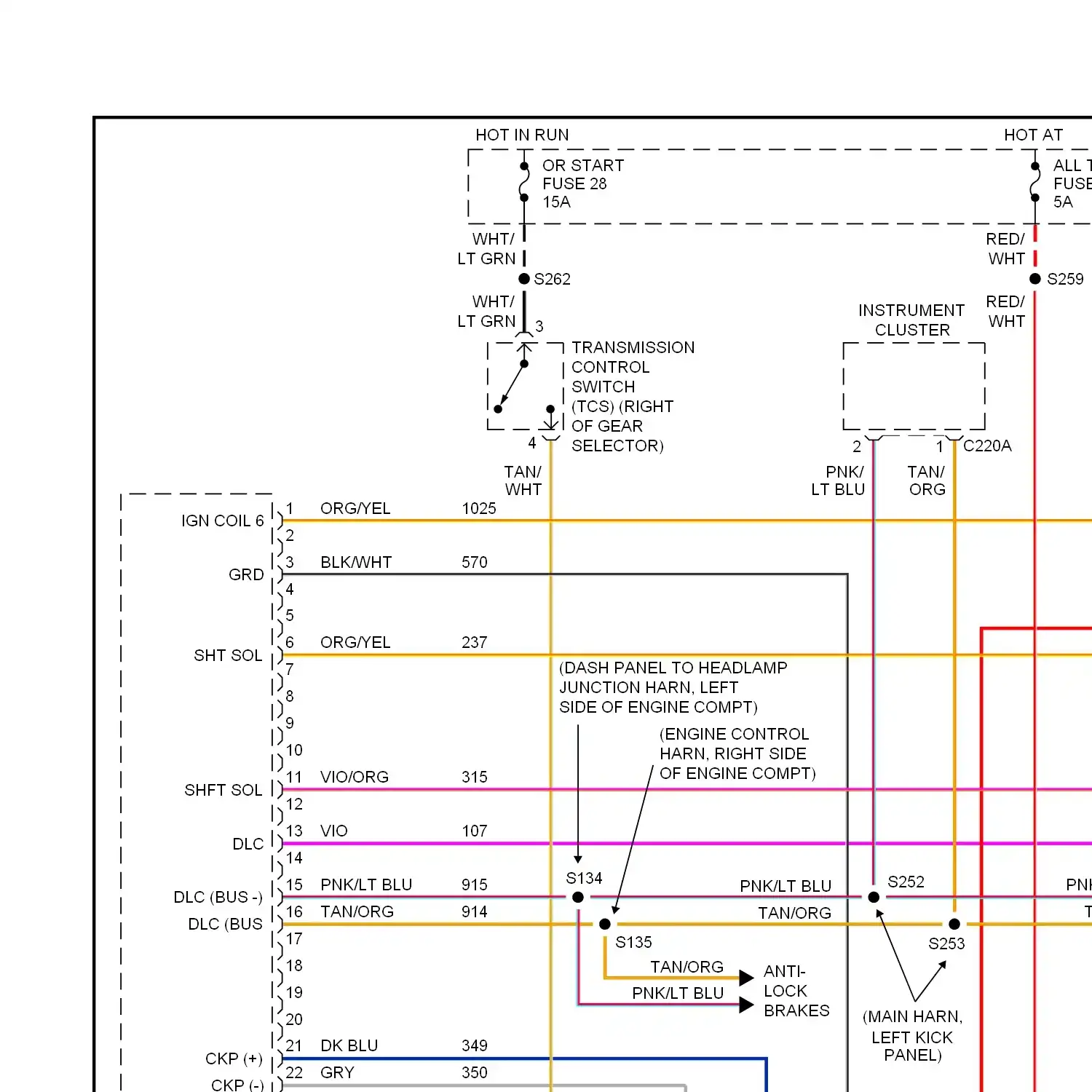
Task: Select circuit number "1025"
Action: 479,508
